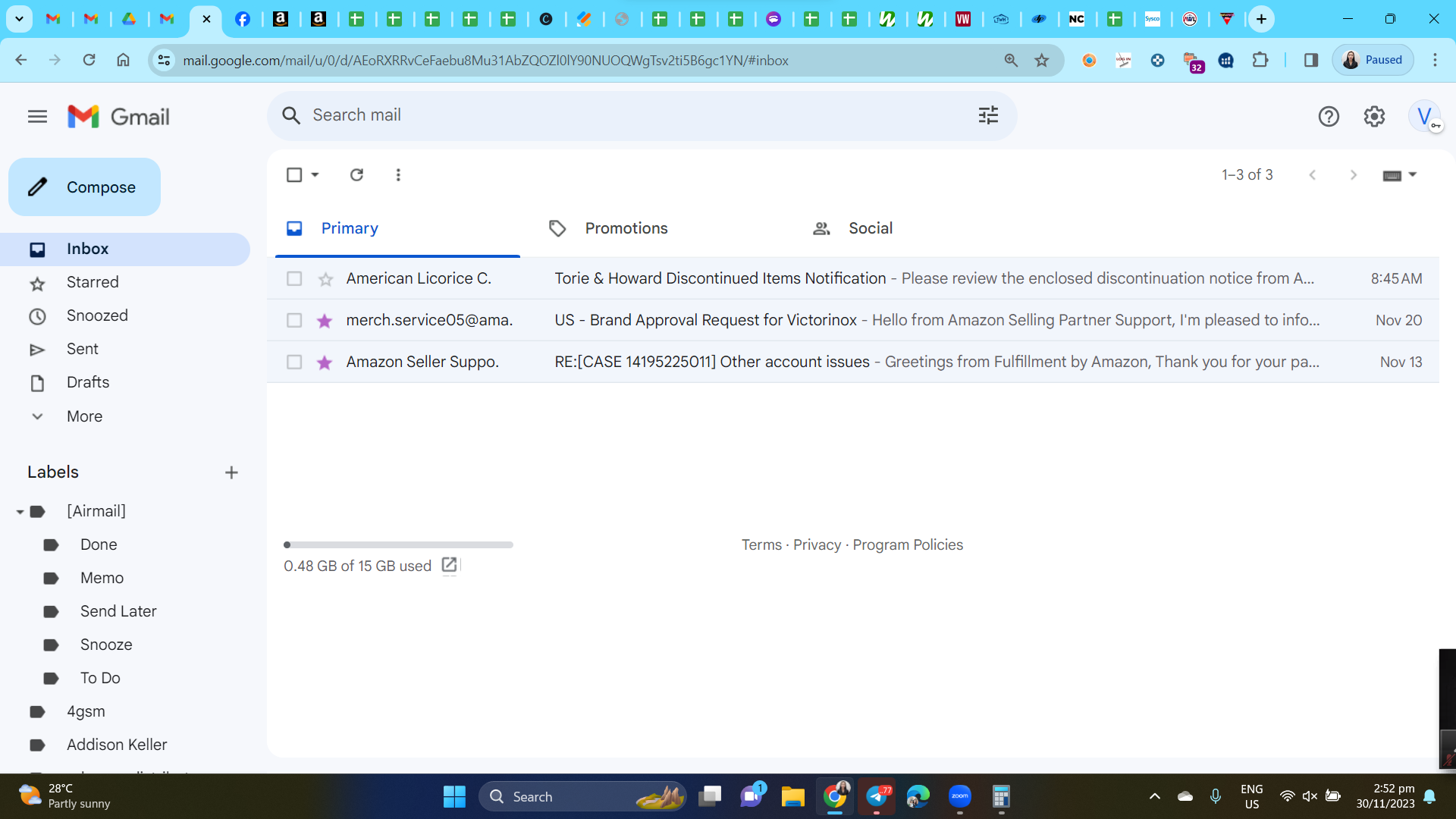Go back in browser
Screen dimensions: 1456x819
21,60
